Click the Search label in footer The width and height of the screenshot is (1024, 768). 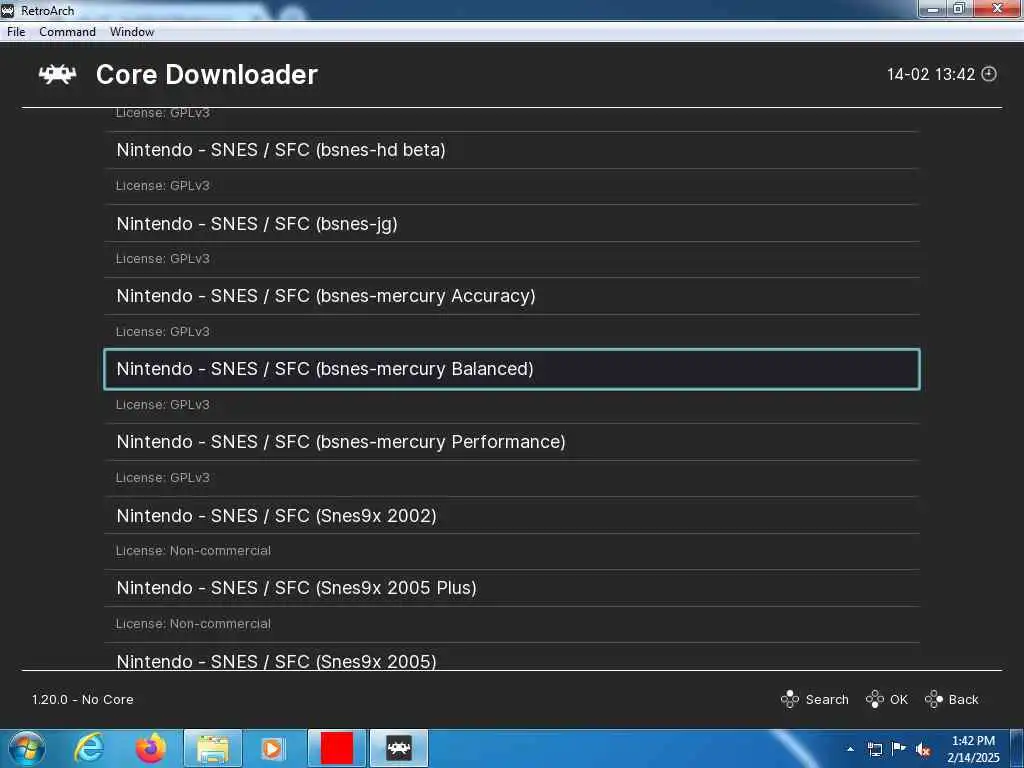point(827,699)
